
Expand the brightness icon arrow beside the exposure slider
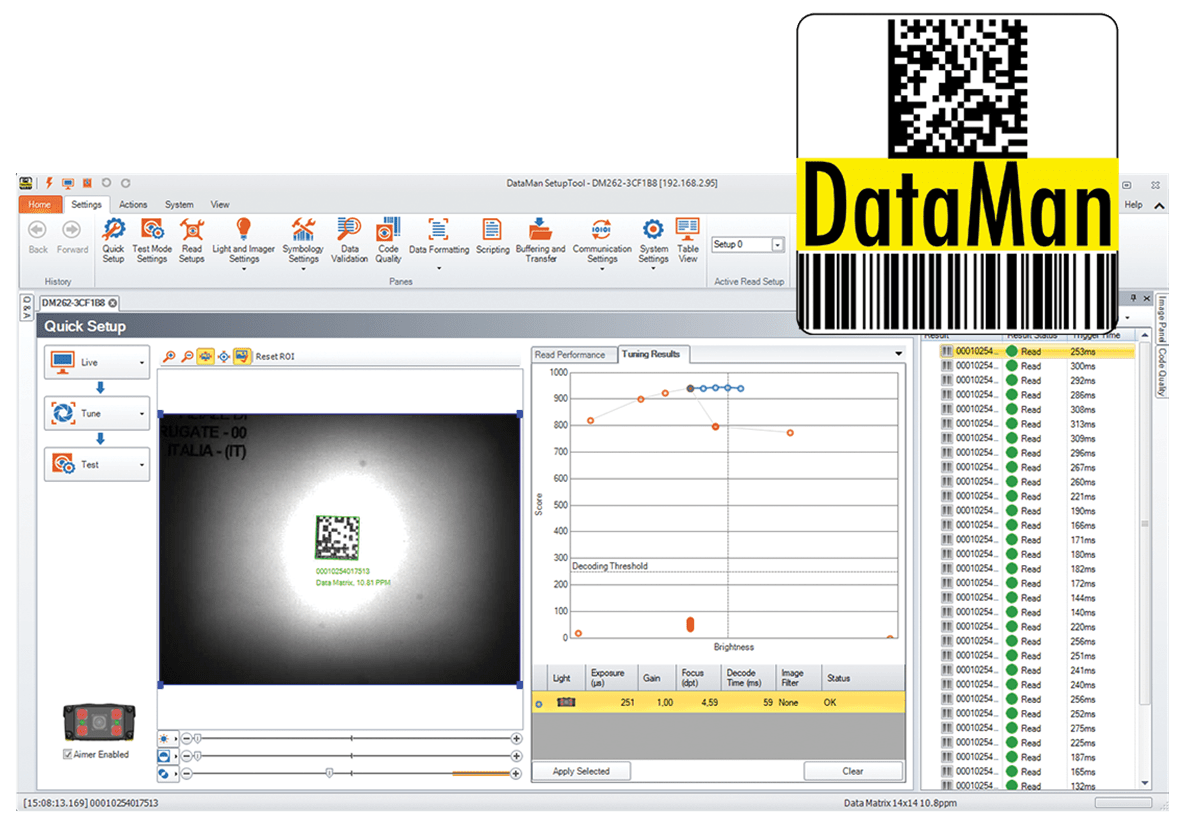(x=175, y=739)
